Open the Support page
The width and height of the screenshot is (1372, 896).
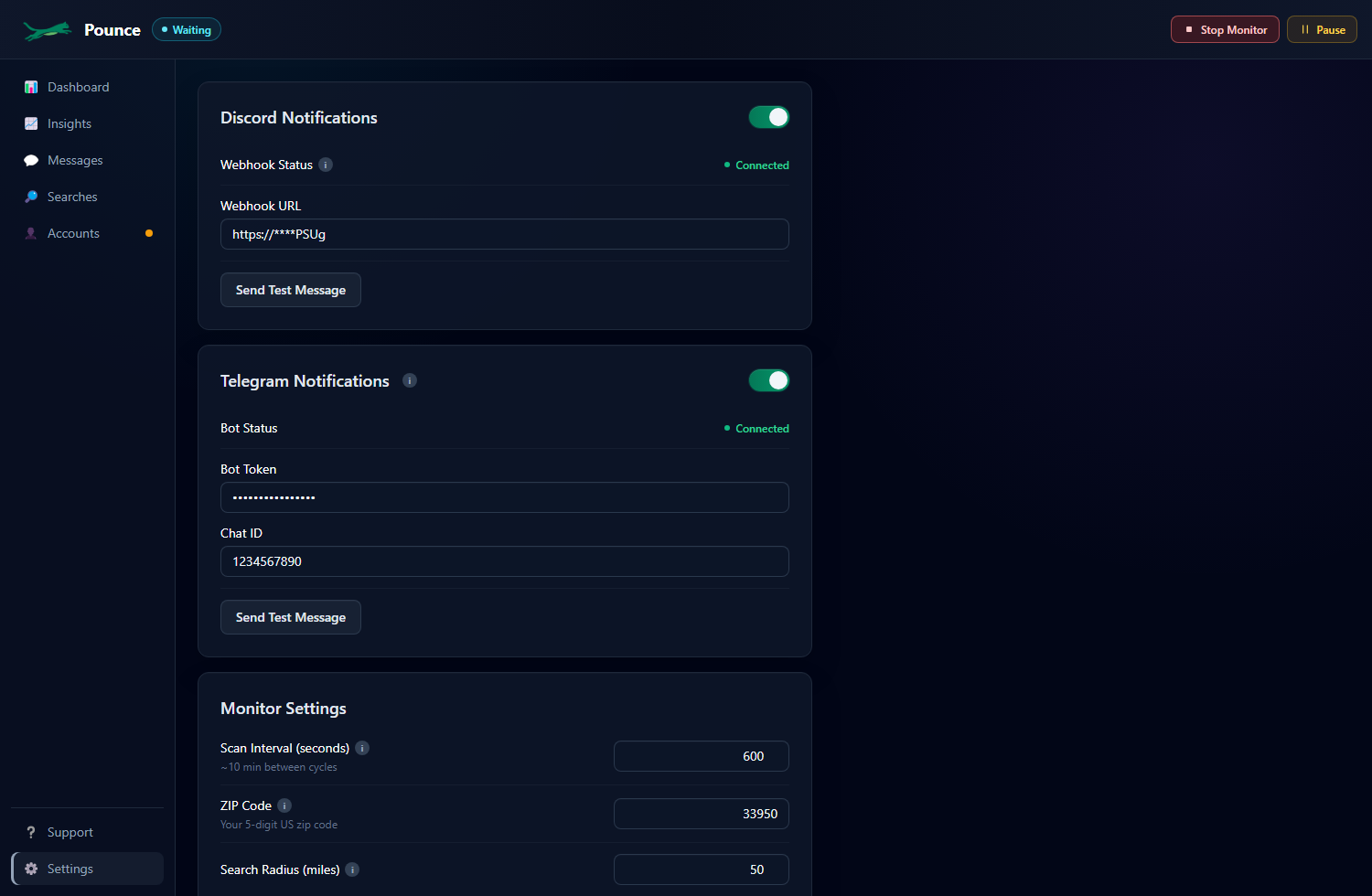click(x=87, y=832)
